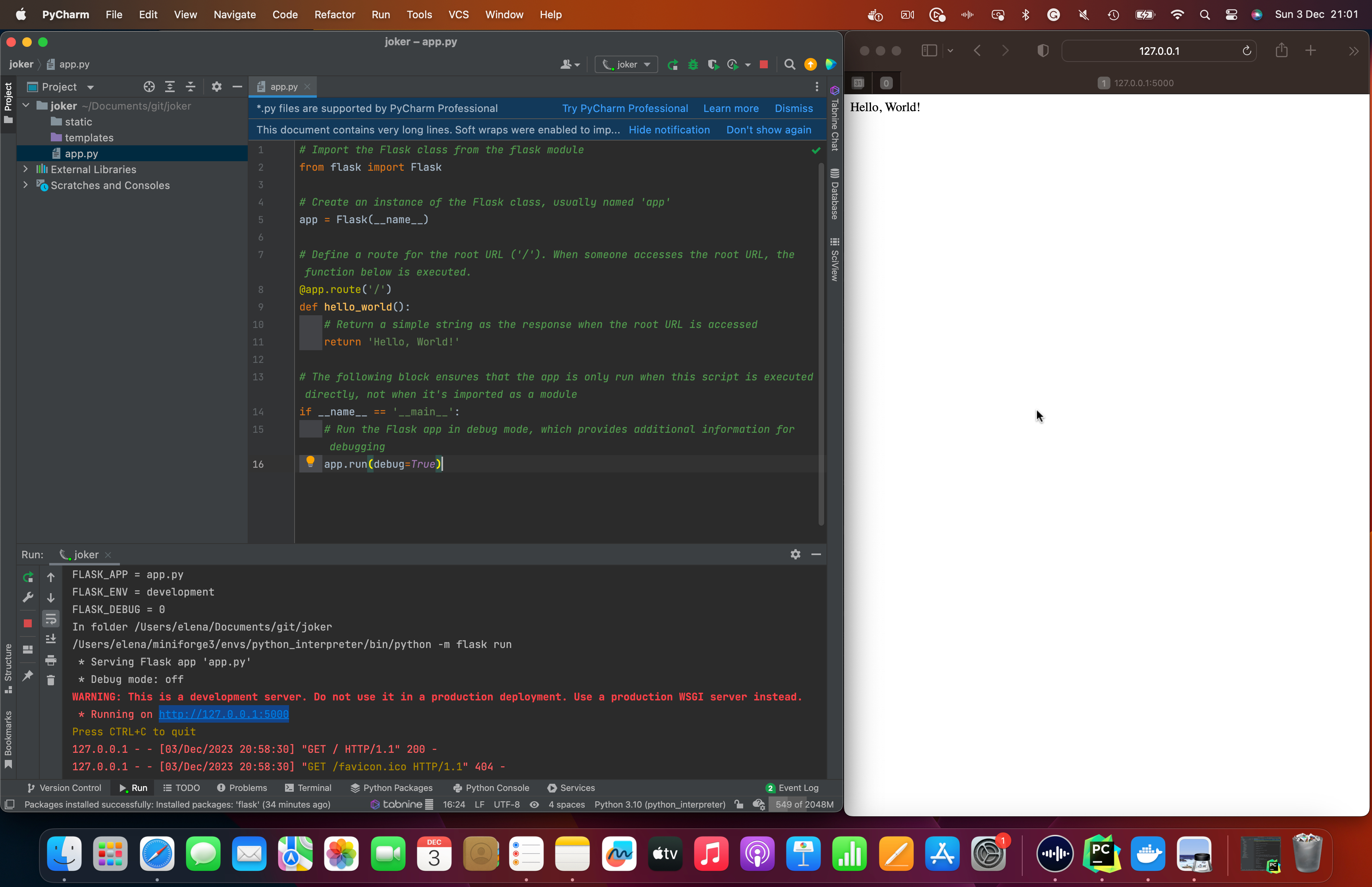Print Run console output

coord(51,660)
